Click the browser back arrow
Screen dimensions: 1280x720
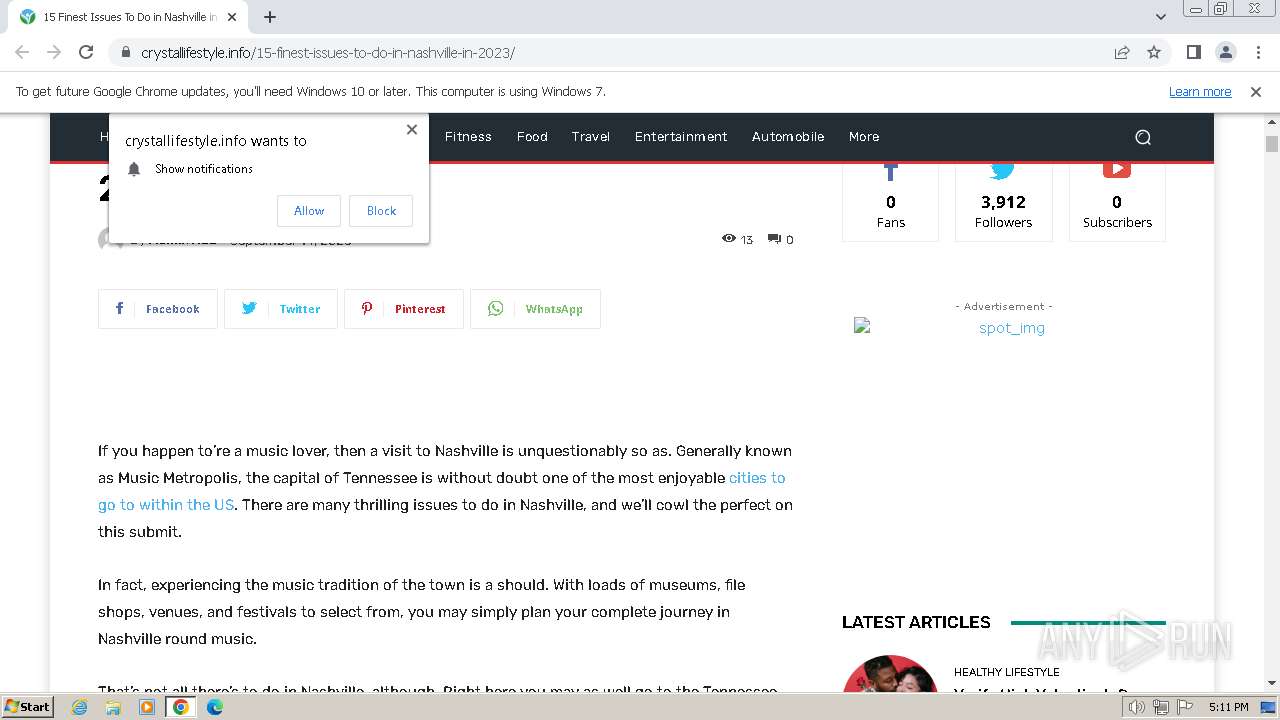22,52
